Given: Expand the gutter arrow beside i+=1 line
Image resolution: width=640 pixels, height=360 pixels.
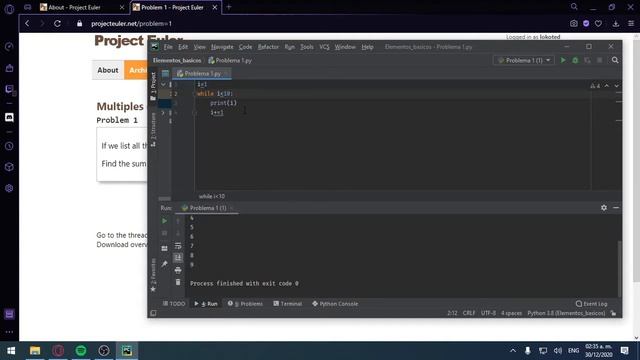Looking at the screenshot, I should (163, 112).
